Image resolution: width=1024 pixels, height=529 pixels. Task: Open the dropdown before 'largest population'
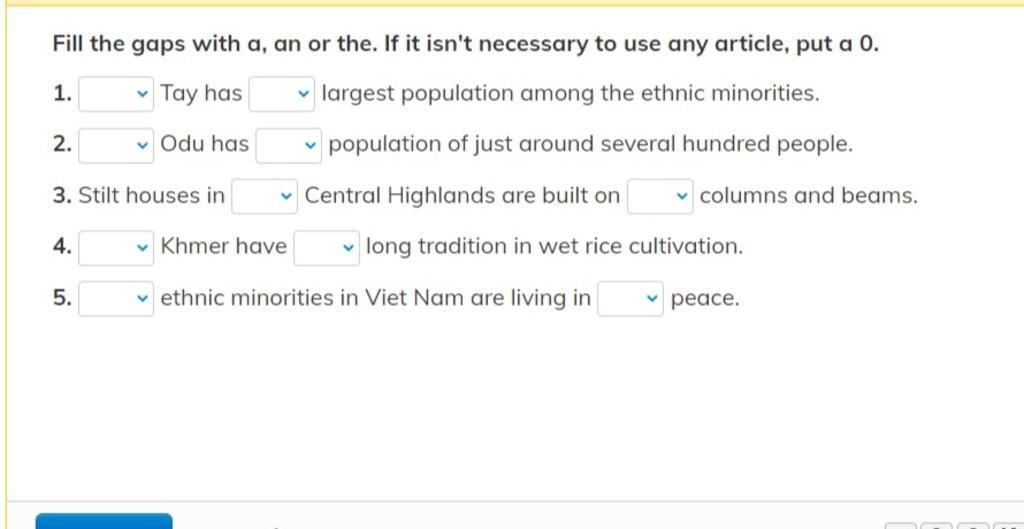click(x=281, y=94)
